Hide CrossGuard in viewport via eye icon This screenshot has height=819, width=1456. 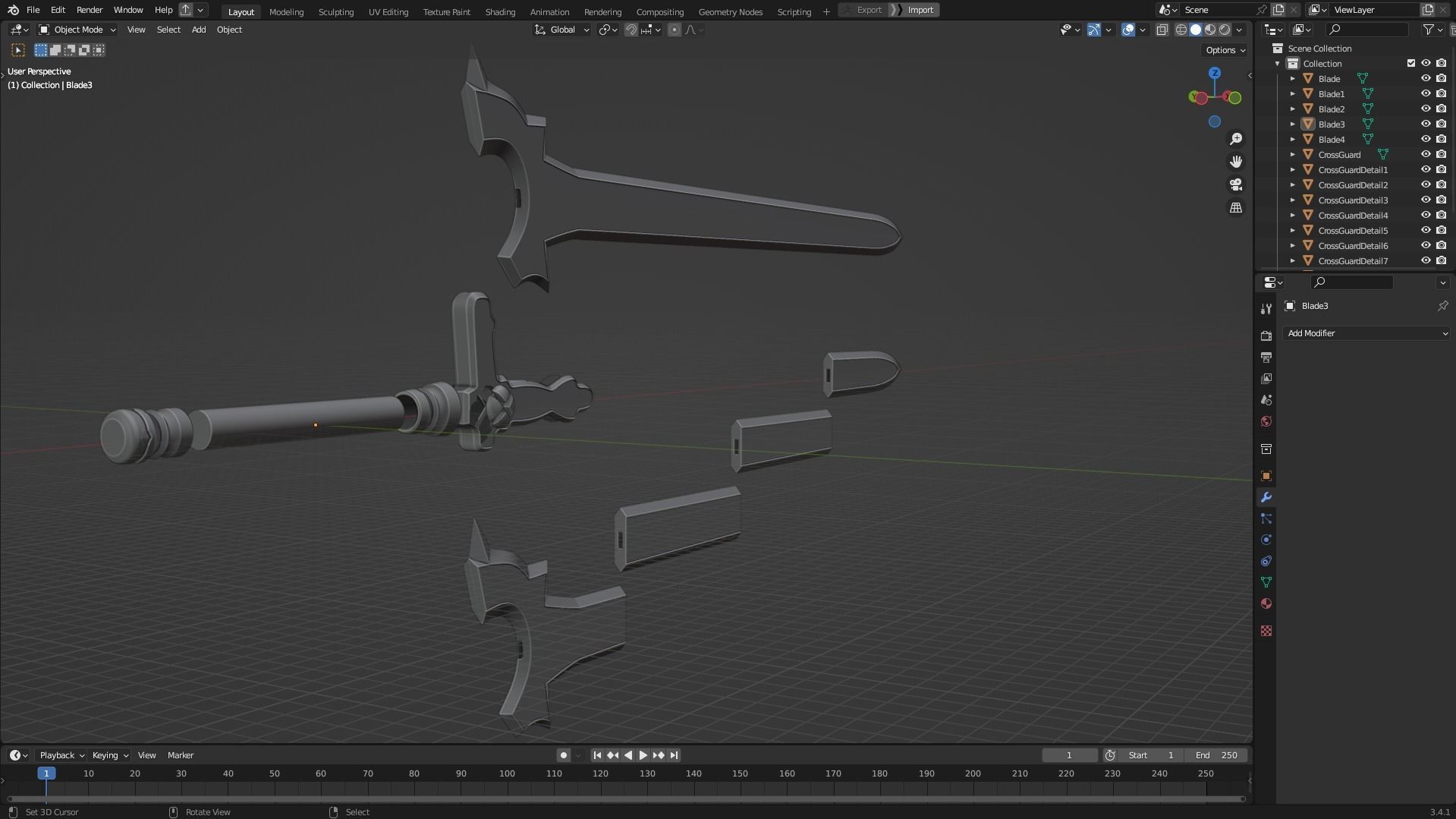click(1426, 154)
